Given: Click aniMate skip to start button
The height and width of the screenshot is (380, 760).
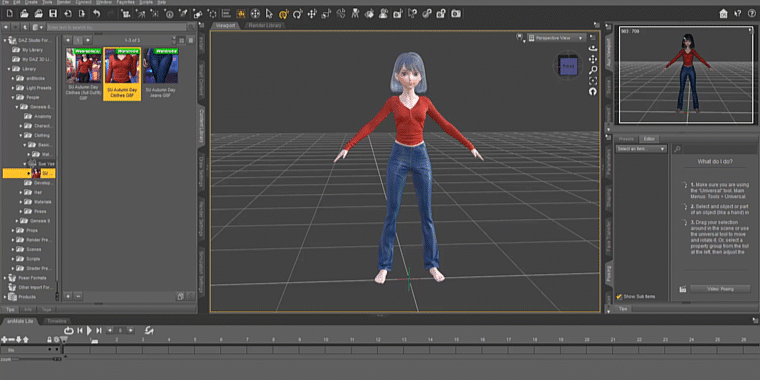Looking at the screenshot, I should tap(80, 331).
